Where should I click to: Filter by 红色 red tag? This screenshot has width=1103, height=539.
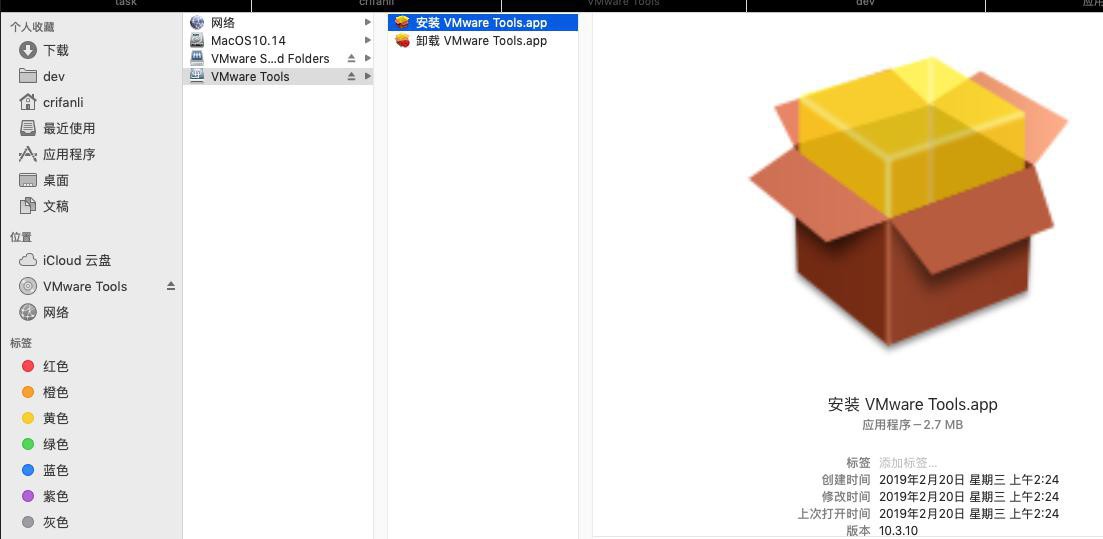pos(28,366)
